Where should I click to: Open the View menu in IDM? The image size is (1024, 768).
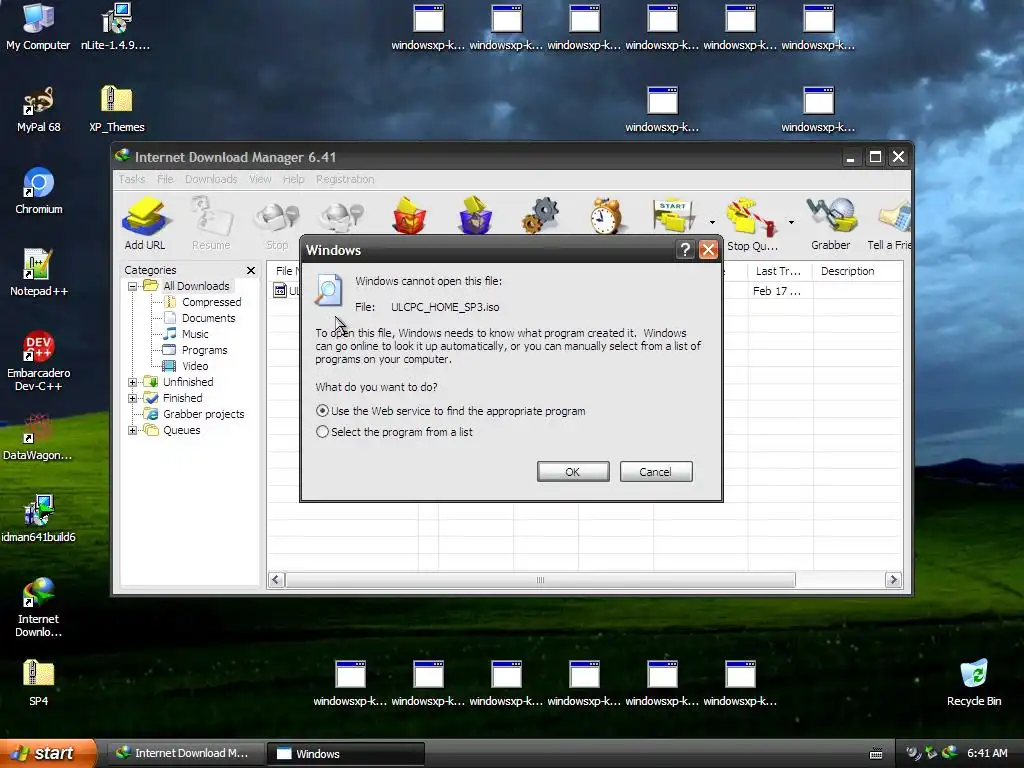pos(260,179)
